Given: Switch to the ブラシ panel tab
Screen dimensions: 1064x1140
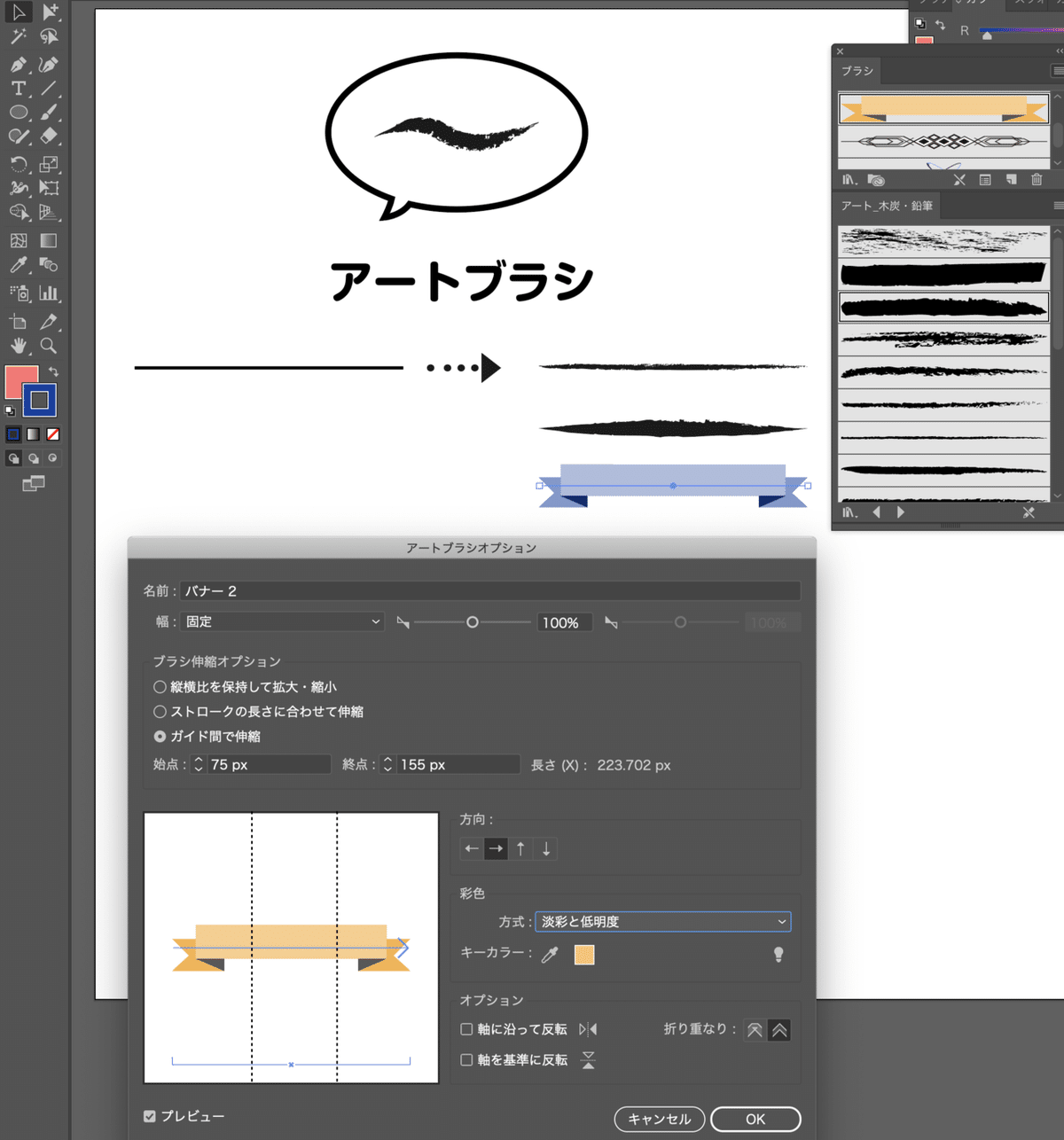Looking at the screenshot, I should [x=857, y=71].
